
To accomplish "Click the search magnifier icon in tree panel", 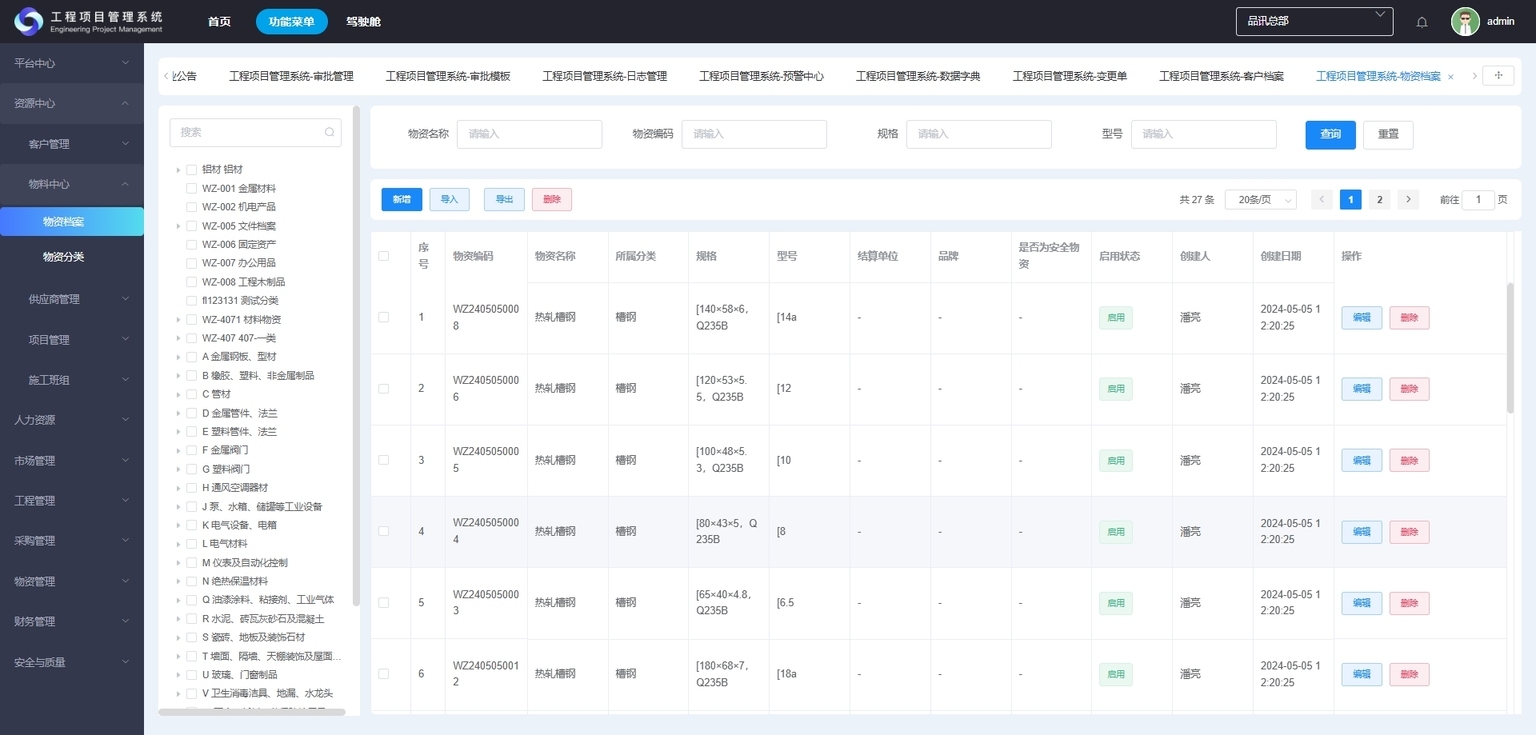I will pos(329,132).
